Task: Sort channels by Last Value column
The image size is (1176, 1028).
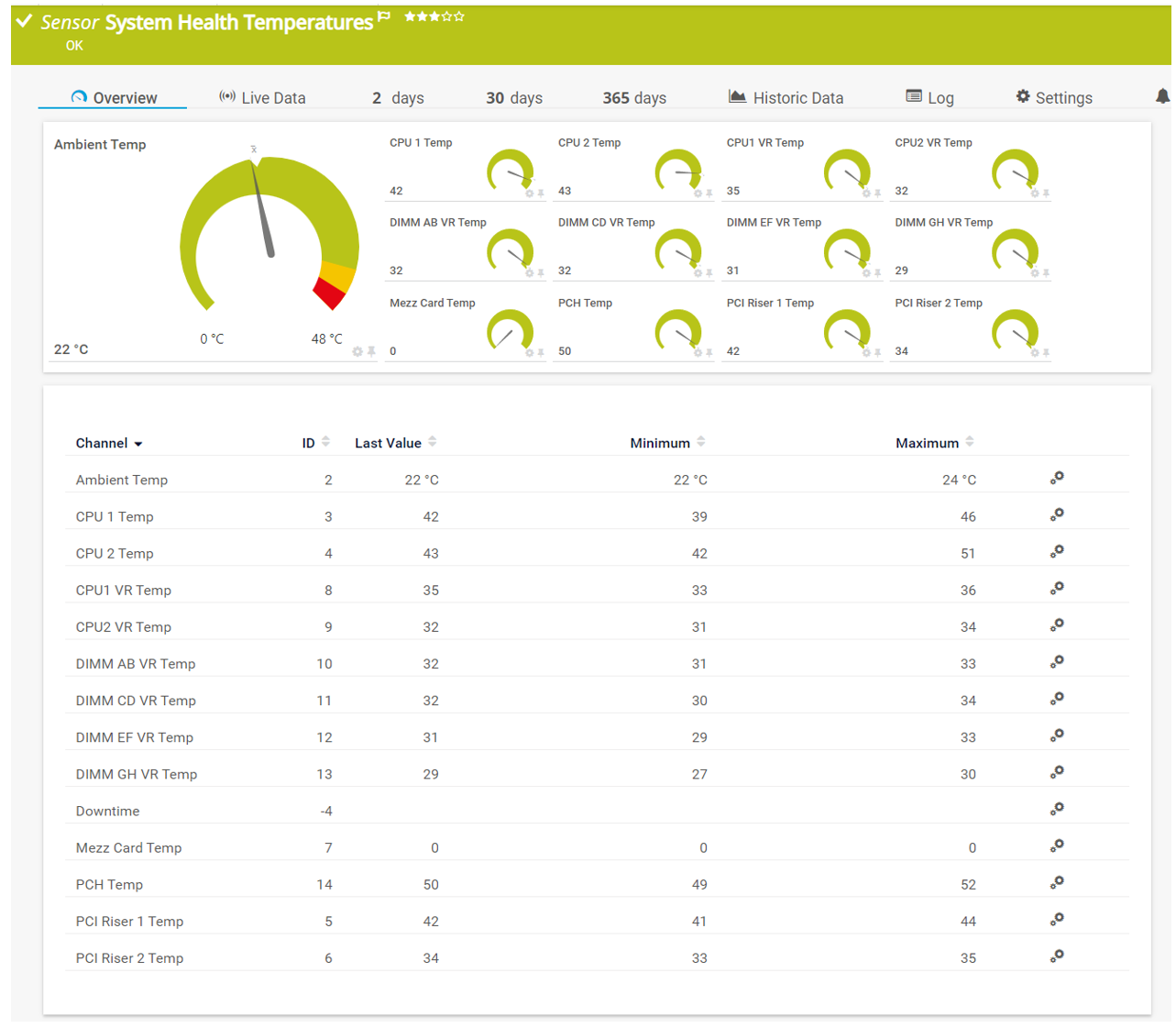Action: coord(432,442)
